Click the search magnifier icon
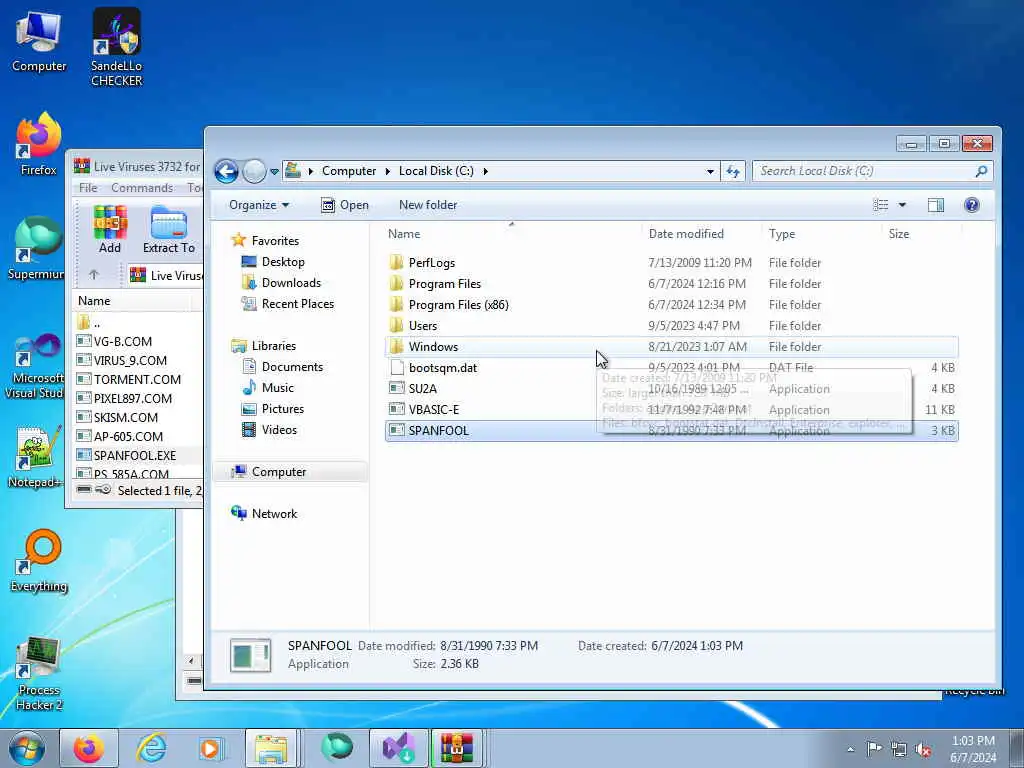 tap(981, 171)
